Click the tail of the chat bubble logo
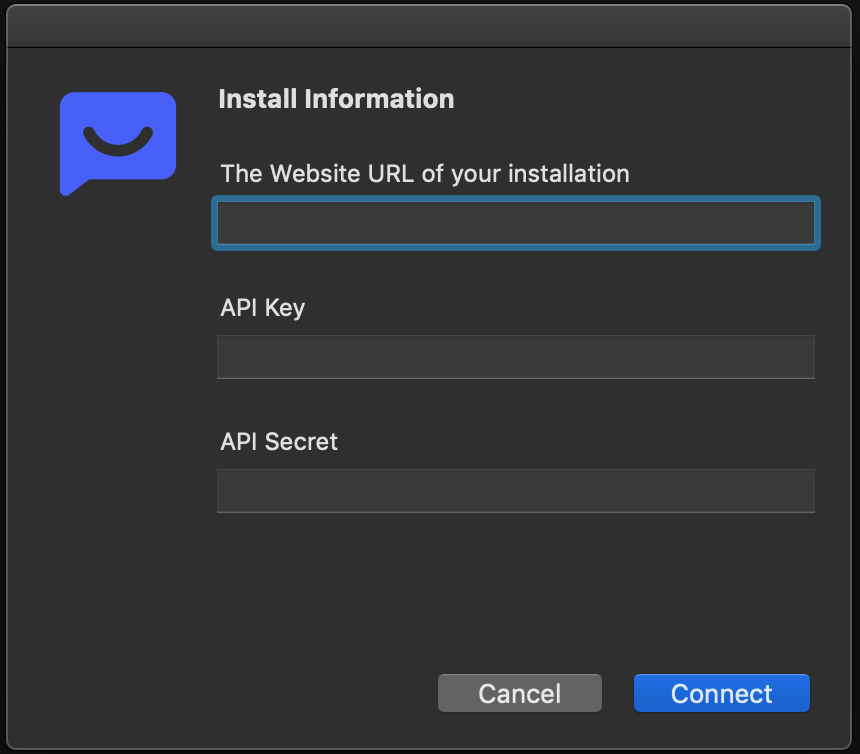The width and height of the screenshot is (860, 754). pyautogui.click(x=68, y=187)
